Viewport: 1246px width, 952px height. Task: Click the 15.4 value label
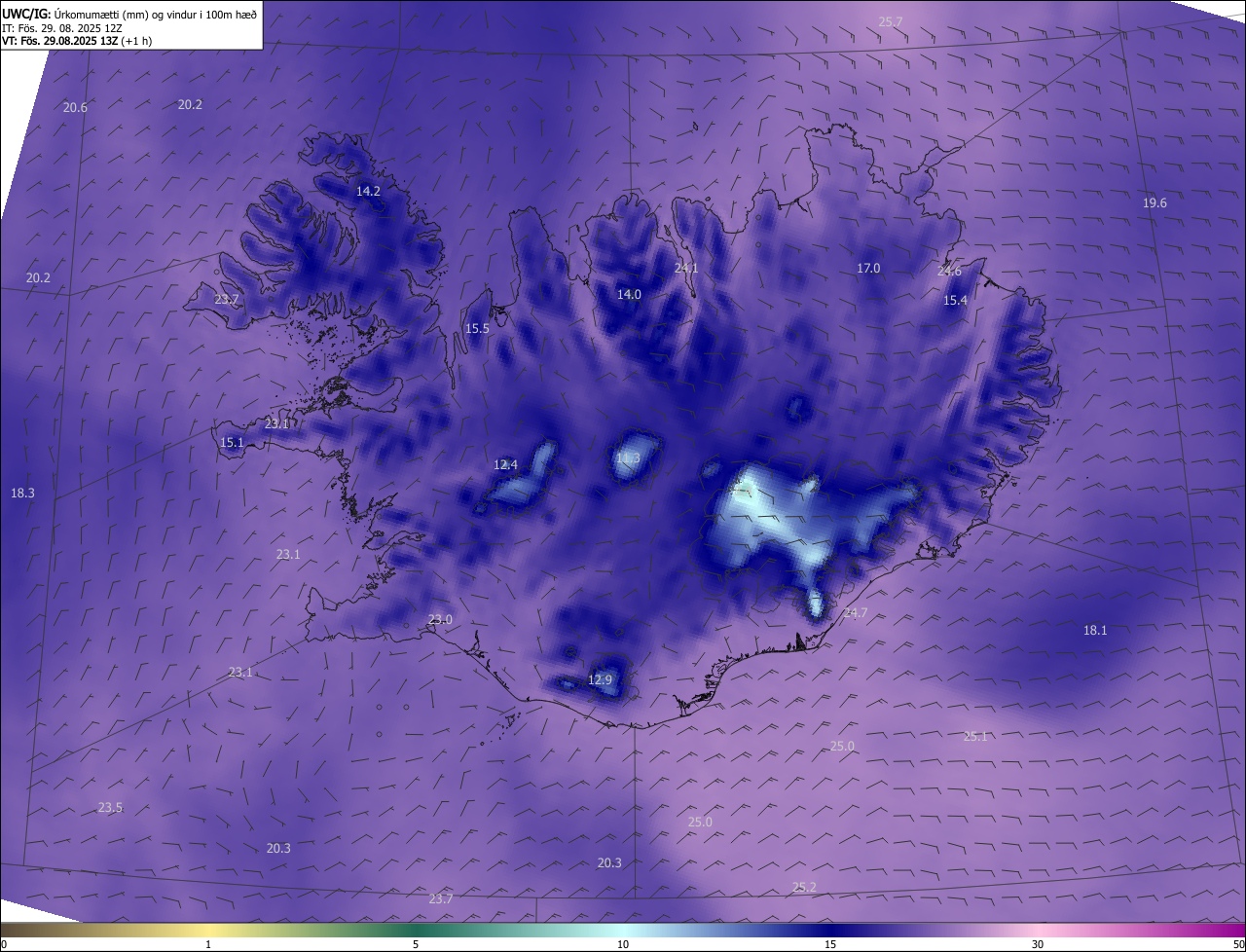coord(956,300)
